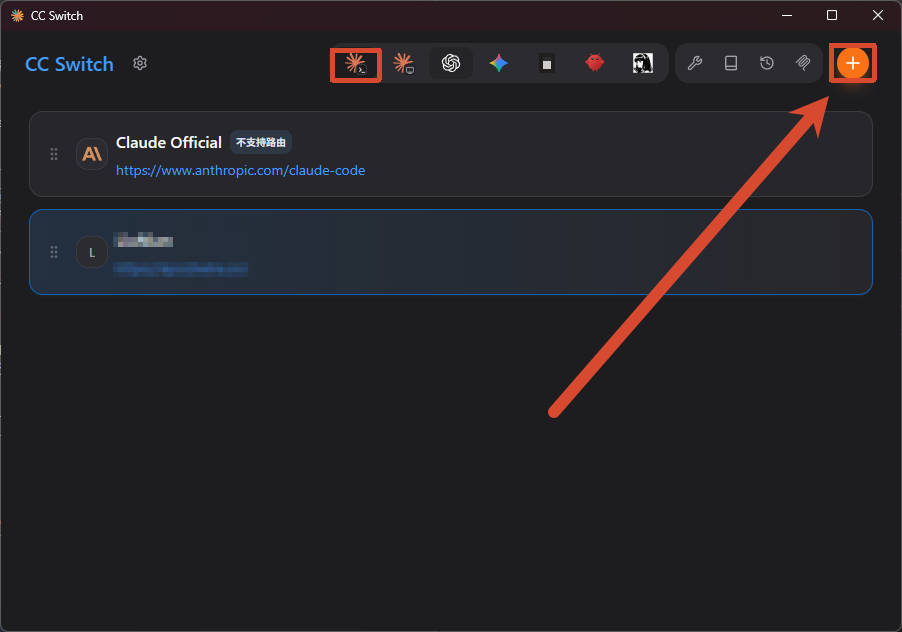The height and width of the screenshot is (632, 902).
Task: Click the 不支持路由 badge
Action: (x=261, y=143)
